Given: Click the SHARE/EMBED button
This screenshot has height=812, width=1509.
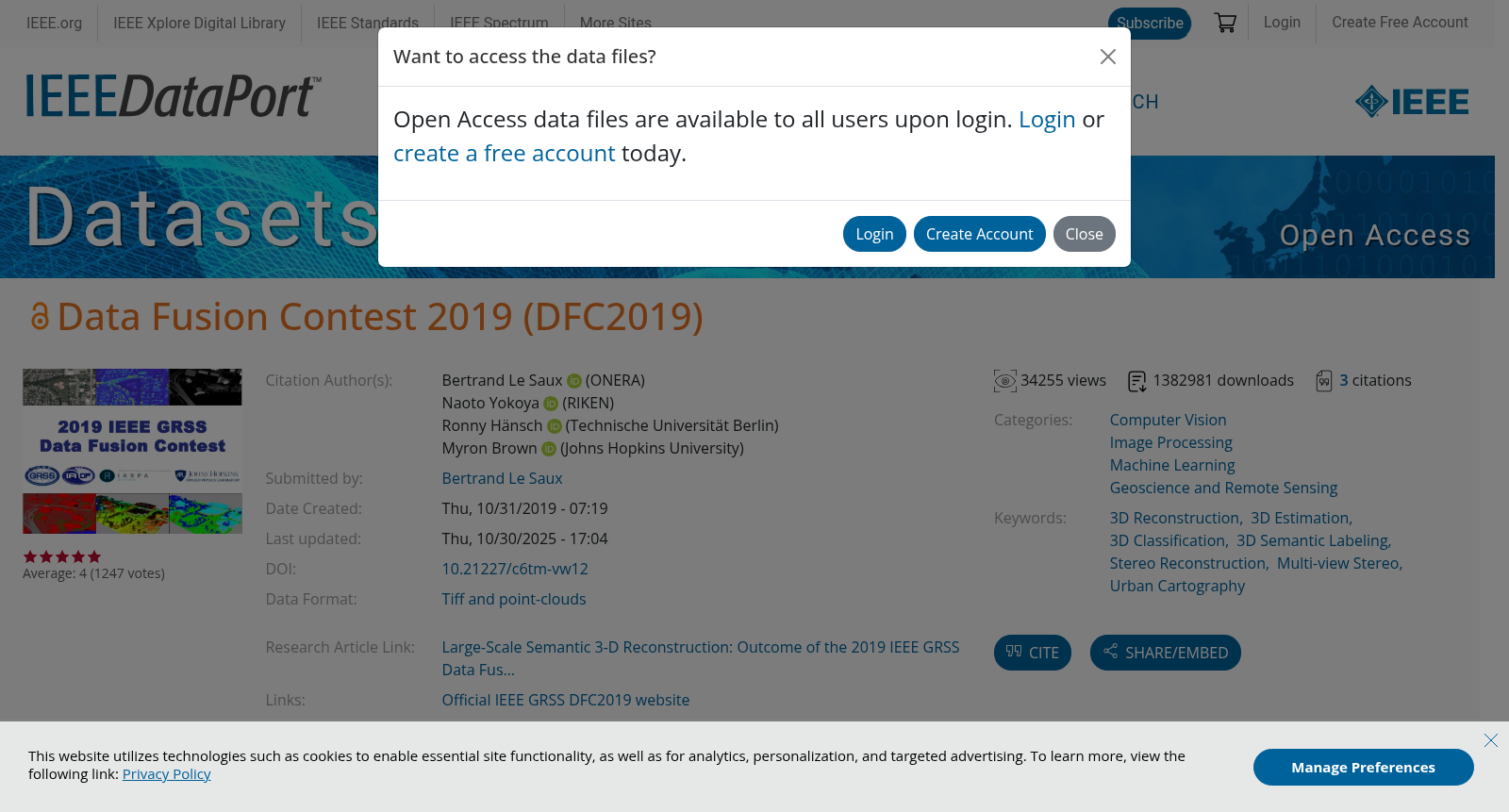Looking at the screenshot, I should tap(1165, 653).
